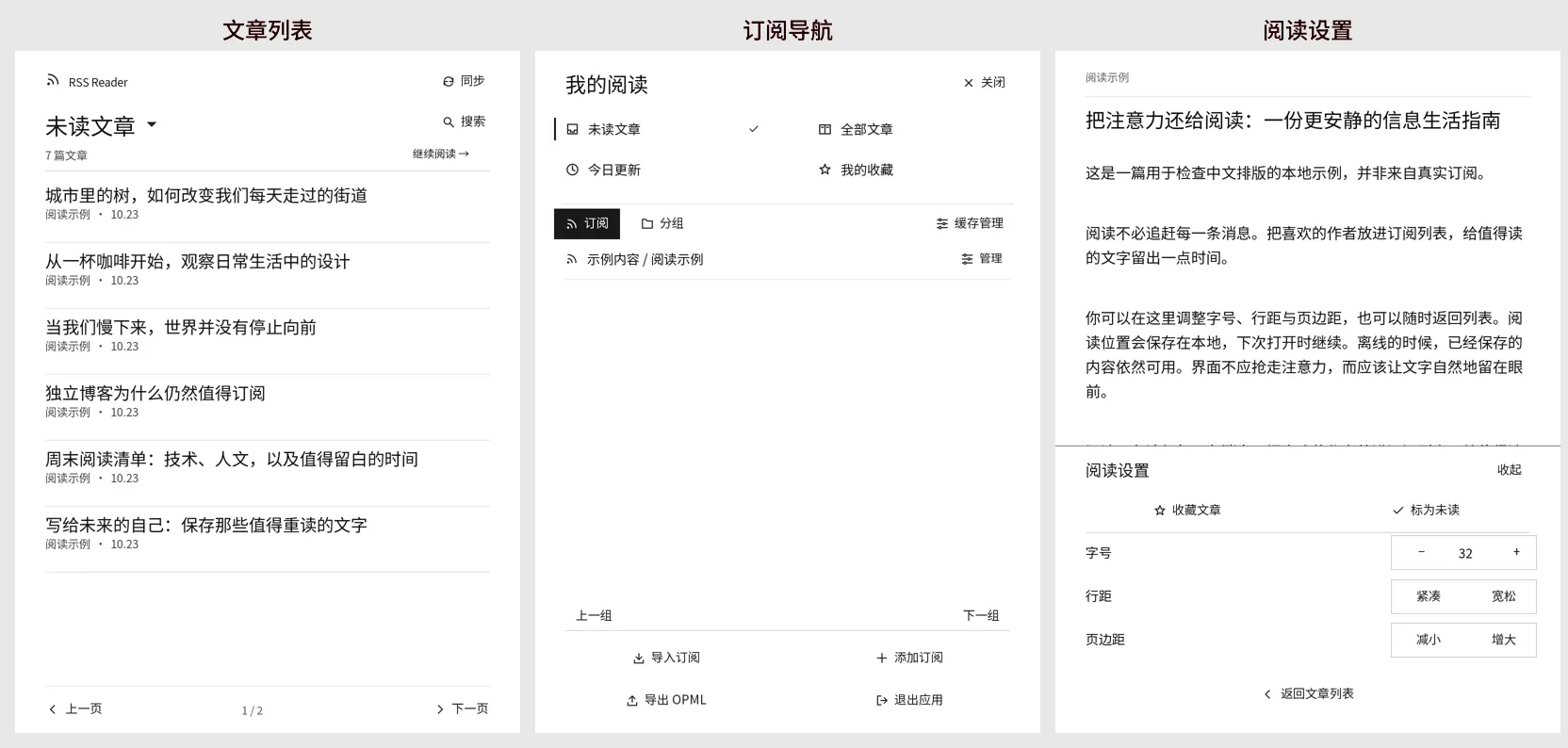Open article 当我们慢下来，世界并没有停止向前
Image resolution: width=1568 pixels, height=748 pixels.
pyautogui.click(x=181, y=327)
